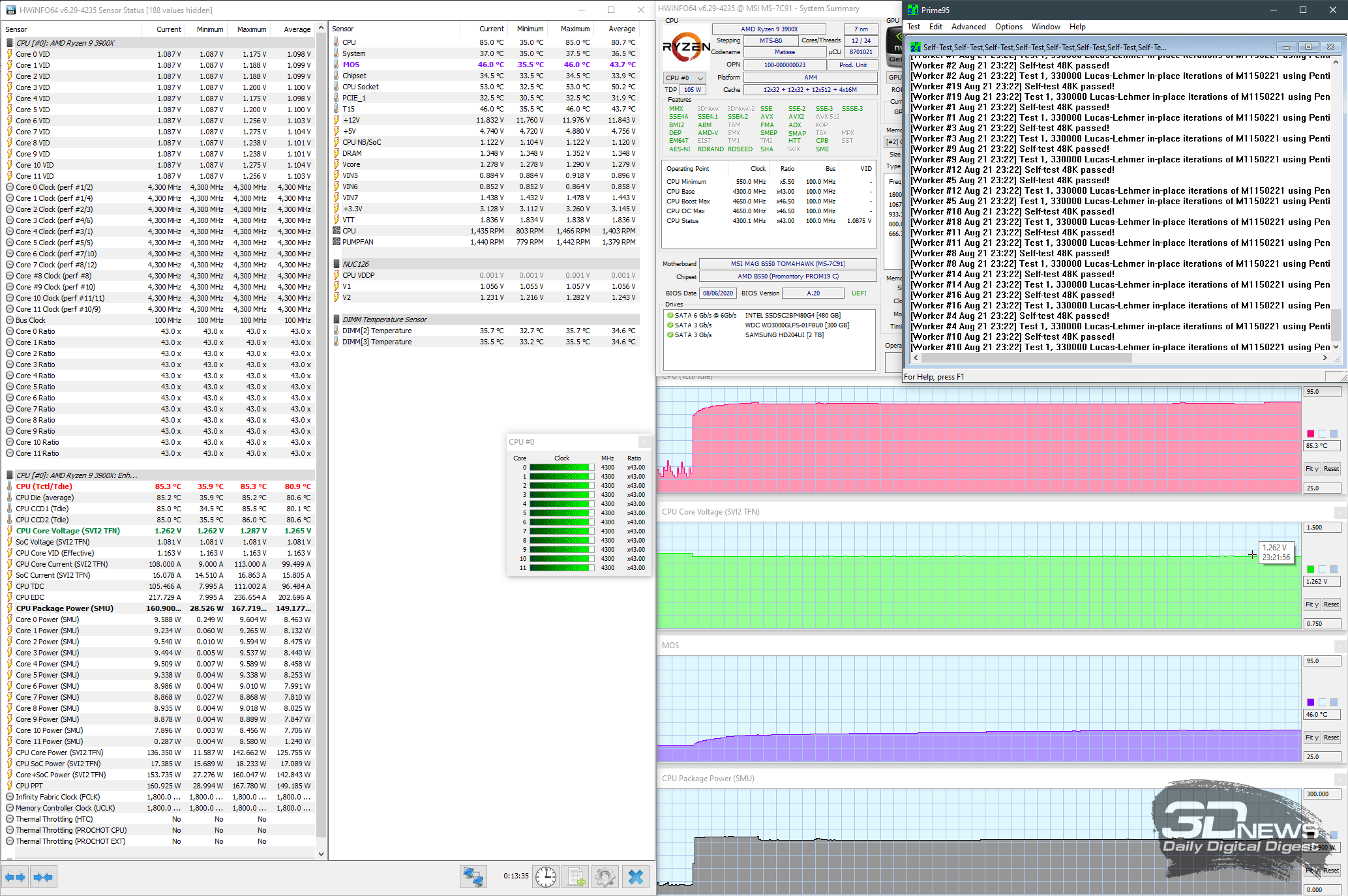The image size is (1348, 896).
Task: Close the CPU Package Power graph panel
Action: tap(1340, 779)
